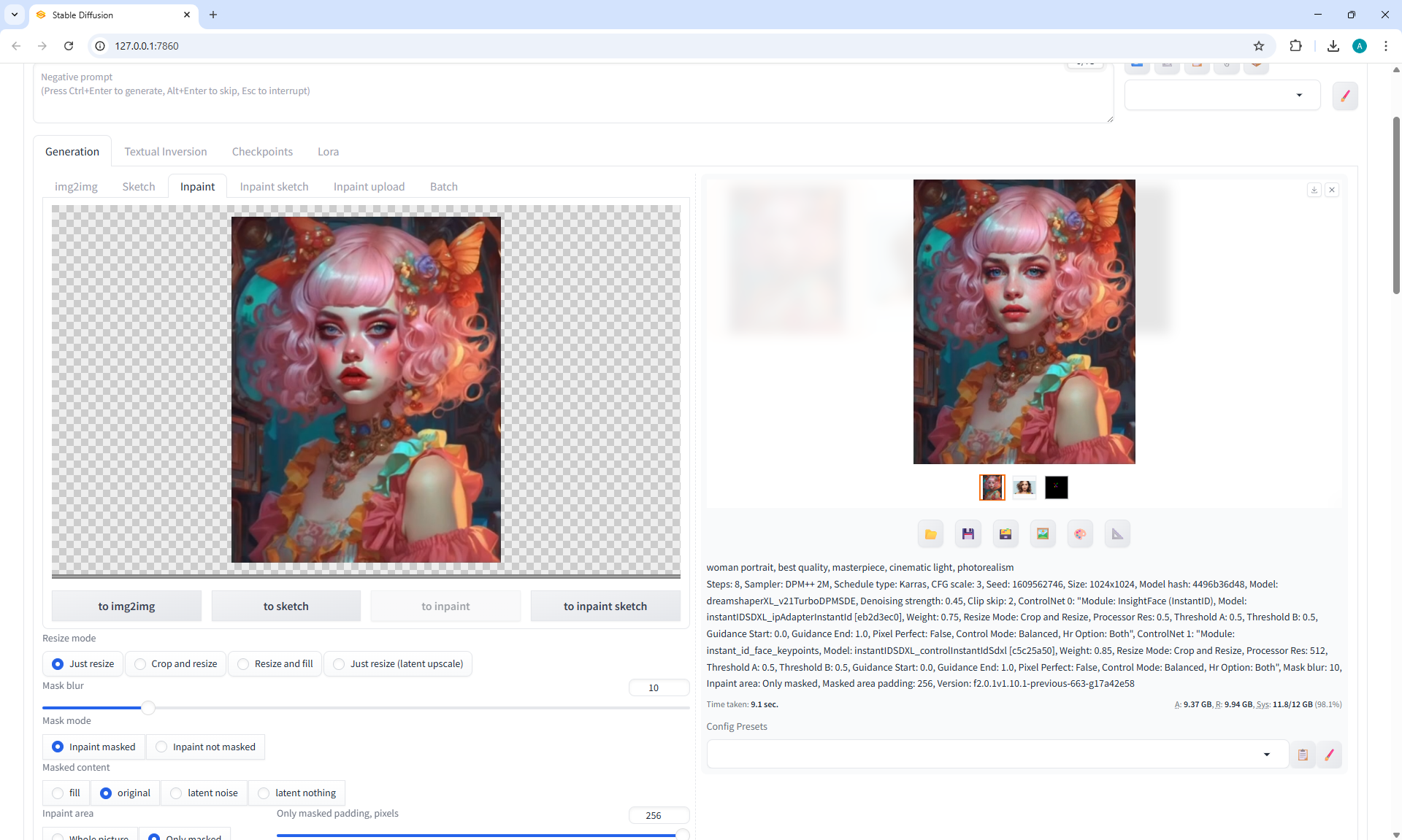This screenshot has height=840, width=1402.
Task: Save image with the floppy disk icon
Action: 968,534
